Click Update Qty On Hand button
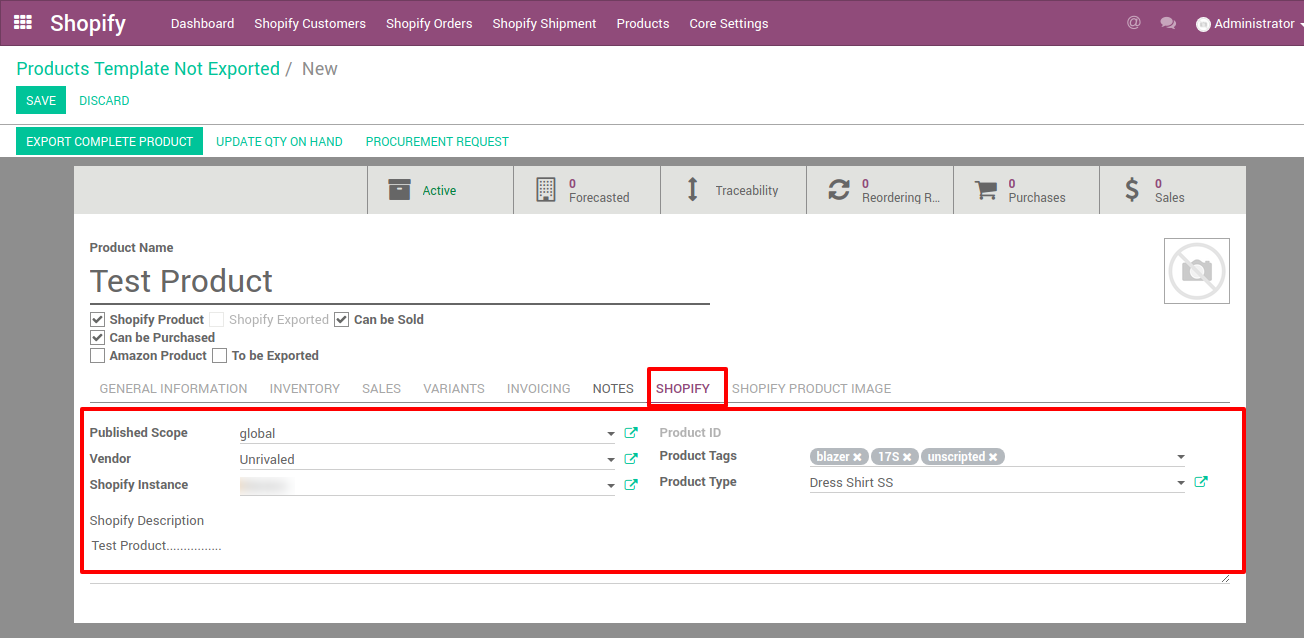This screenshot has height=638, width=1304. tap(279, 141)
